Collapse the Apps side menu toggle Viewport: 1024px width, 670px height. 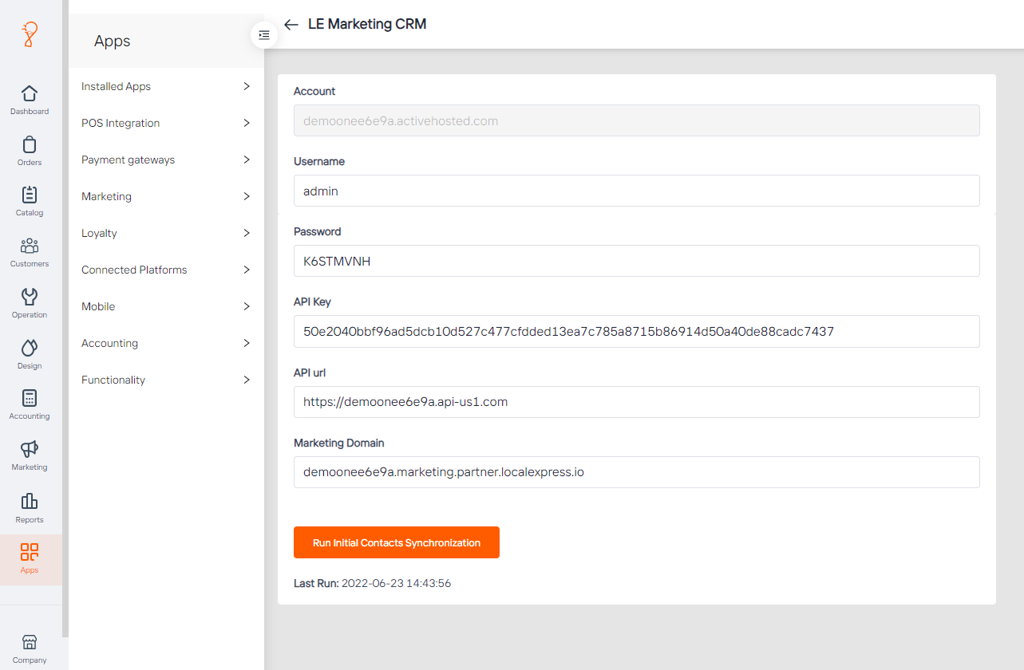click(264, 35)
